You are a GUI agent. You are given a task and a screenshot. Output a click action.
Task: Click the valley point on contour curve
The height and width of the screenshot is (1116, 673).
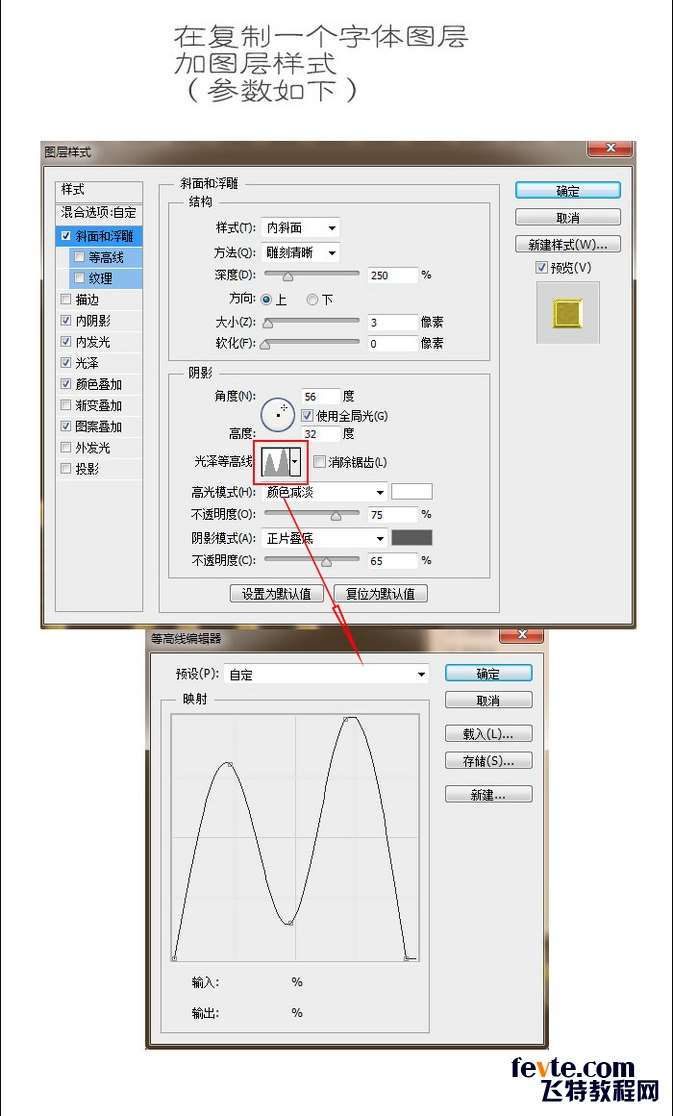coord(289,923)
